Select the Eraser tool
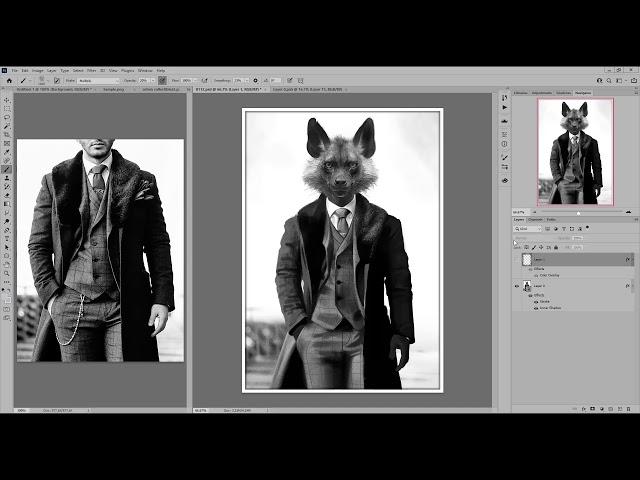This screenshot has width=640, height=480. pyautogui.click(x=7, y=196)
